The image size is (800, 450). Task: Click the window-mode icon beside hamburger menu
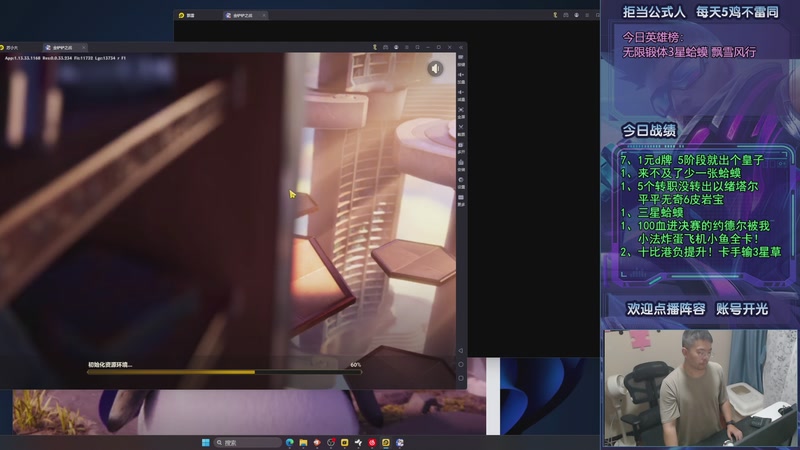[417, 47]
